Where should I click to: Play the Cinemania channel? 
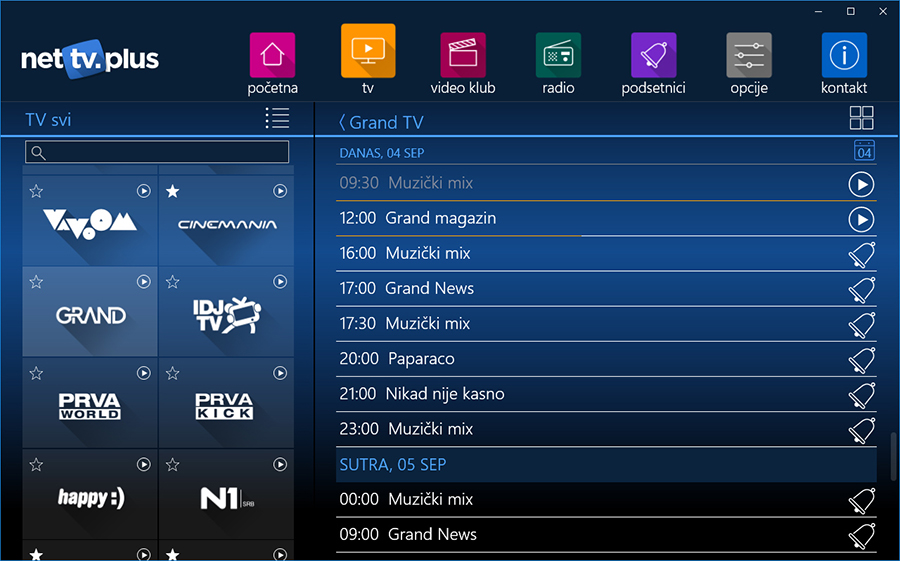tap(280, 191)
